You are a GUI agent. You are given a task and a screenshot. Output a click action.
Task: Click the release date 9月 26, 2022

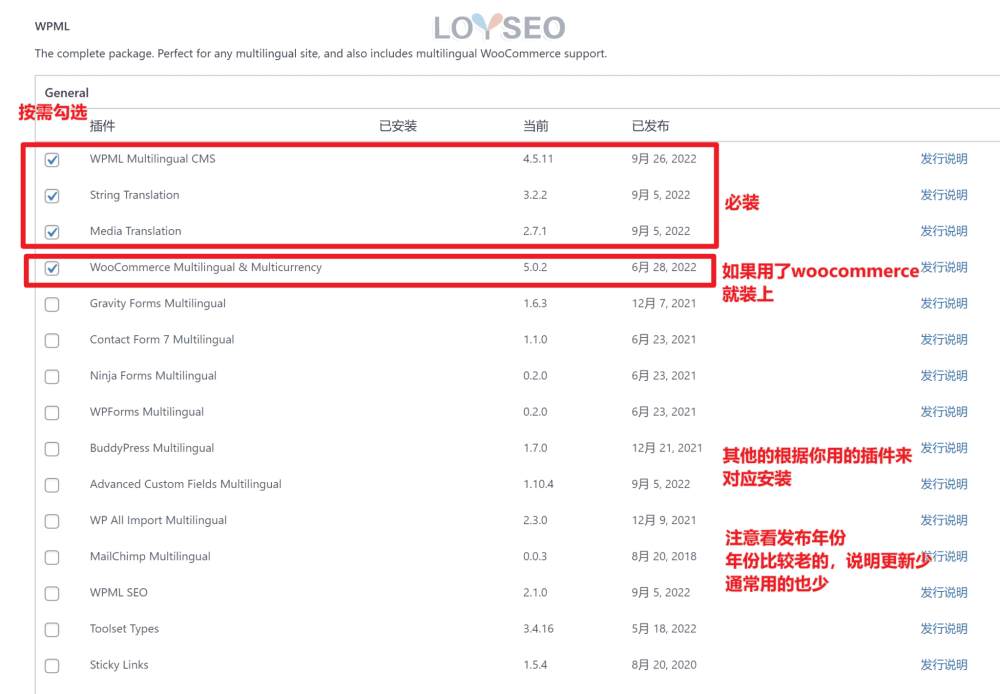[664, 159]
